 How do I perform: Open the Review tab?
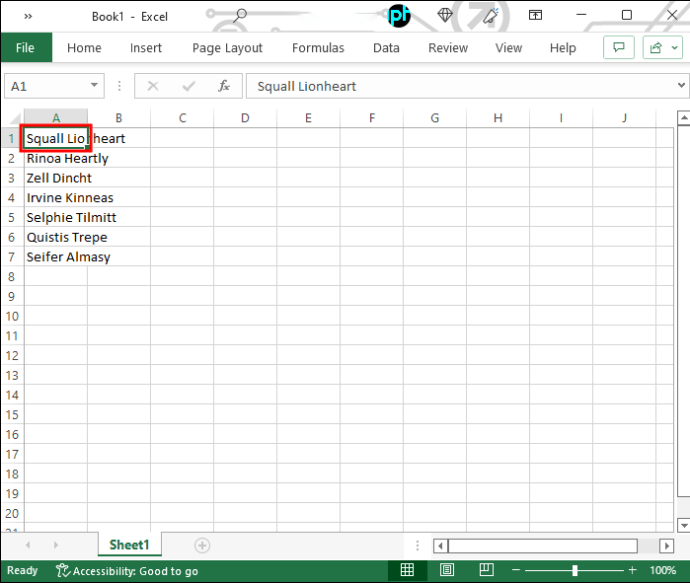pyautogui.click(x=448, y=48)
